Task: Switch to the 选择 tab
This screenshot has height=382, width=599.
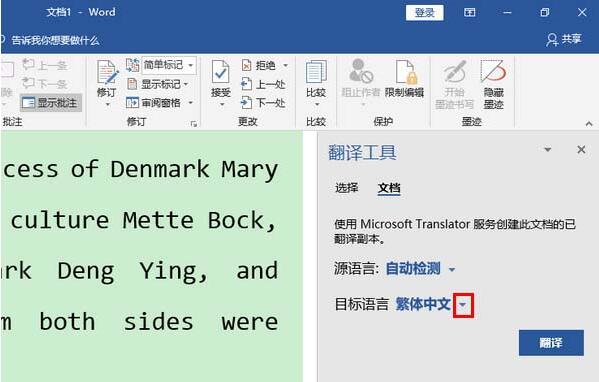Action: coord(346,188)
